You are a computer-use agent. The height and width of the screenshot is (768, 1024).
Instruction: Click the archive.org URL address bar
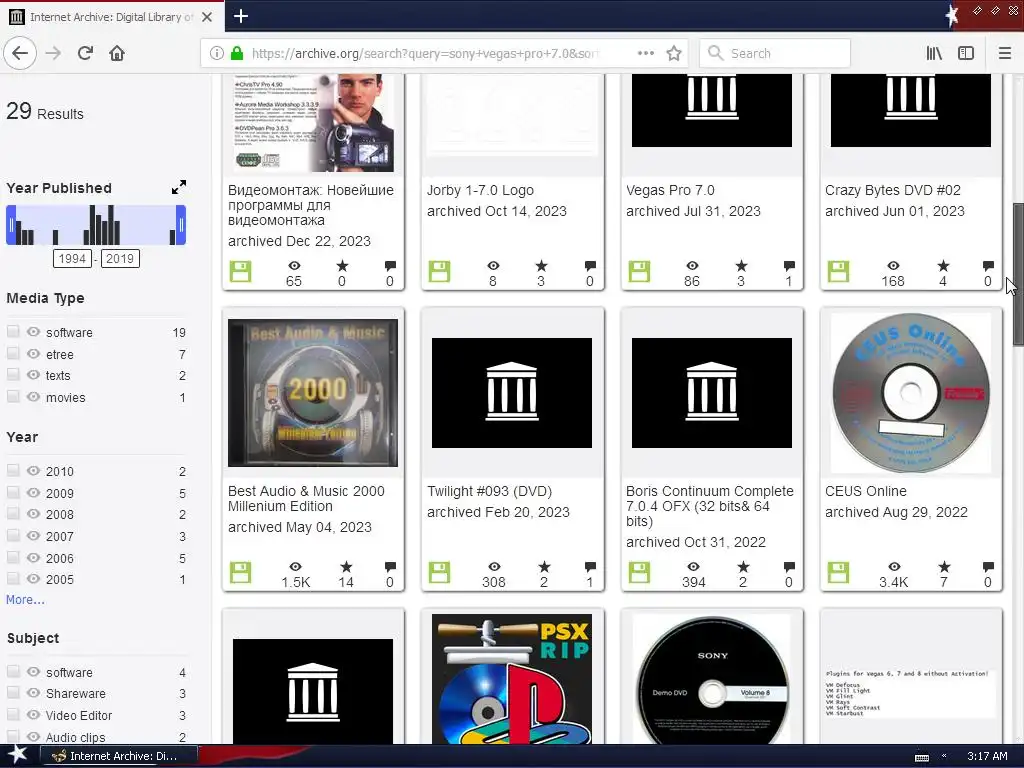click(424, 53)
